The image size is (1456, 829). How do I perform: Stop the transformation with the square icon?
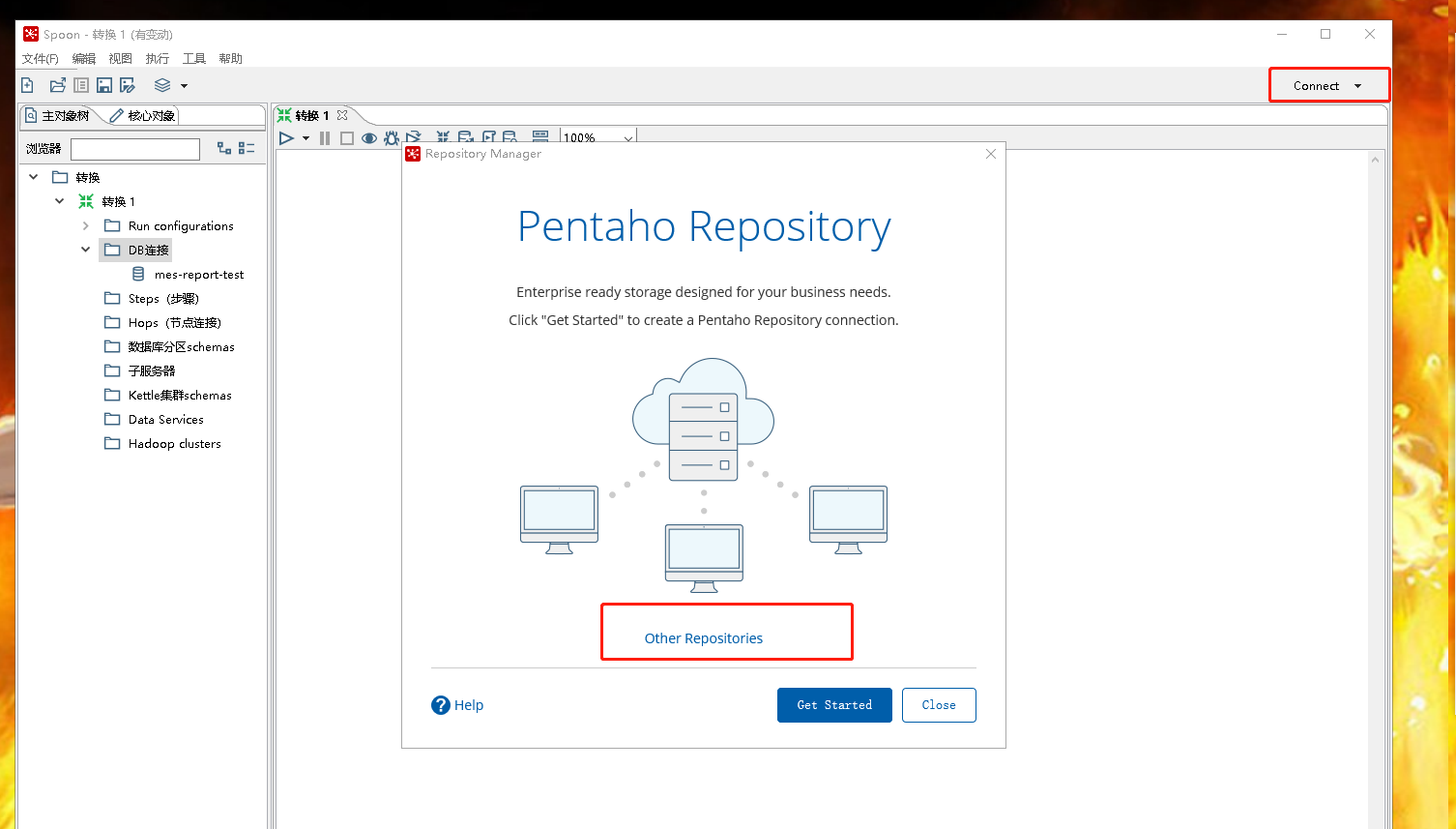347,138
